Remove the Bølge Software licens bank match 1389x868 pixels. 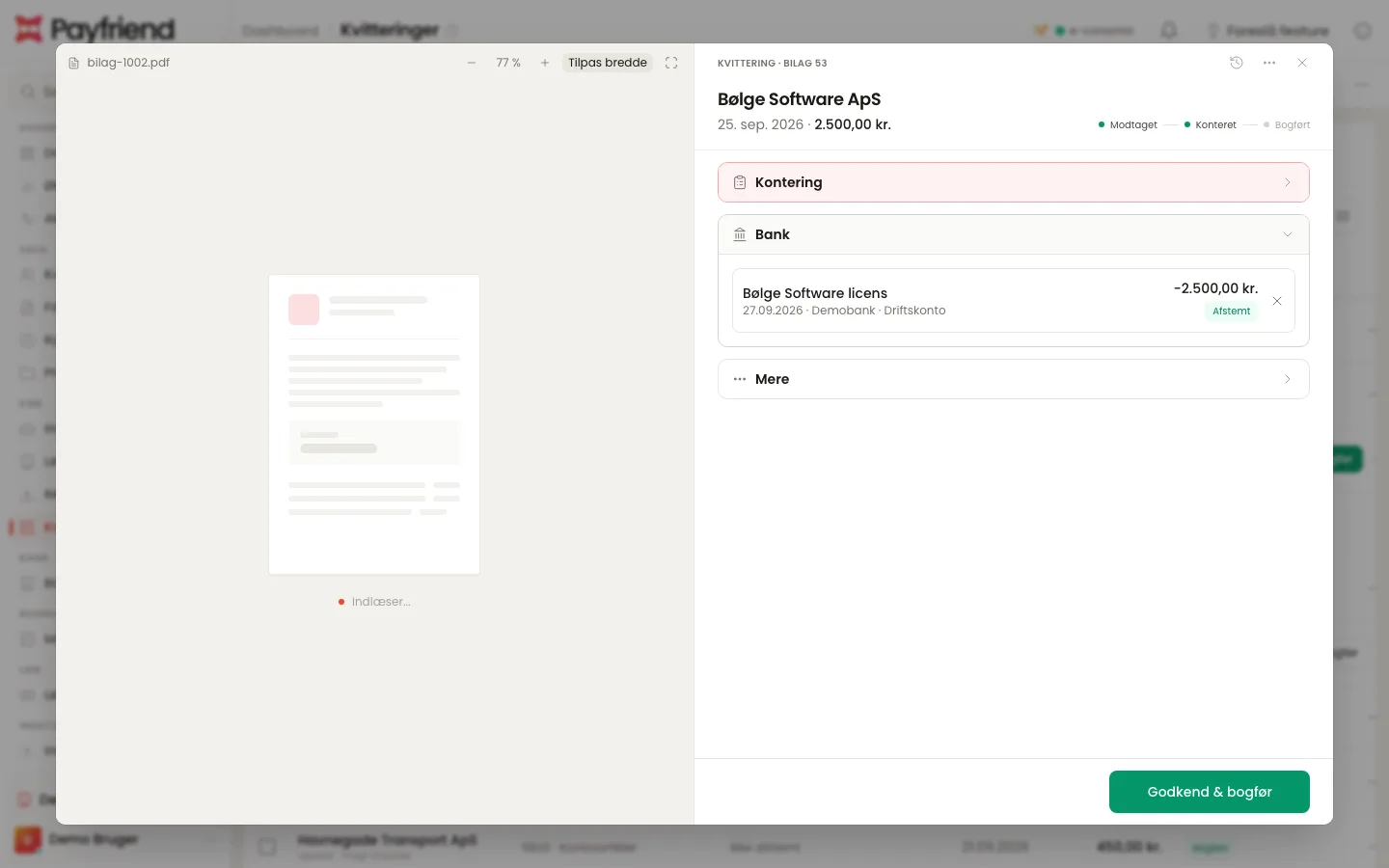pos(1277,301)
